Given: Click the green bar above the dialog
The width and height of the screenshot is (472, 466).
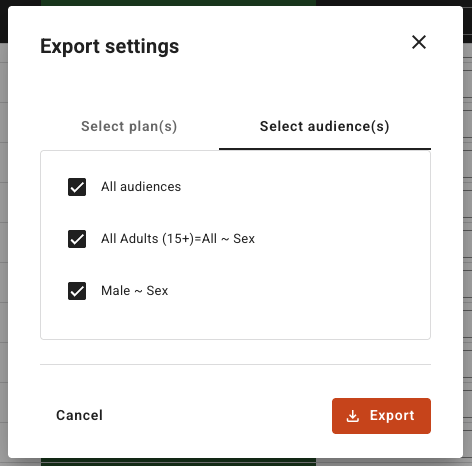Looking at the screenshot, I should 178,3.
